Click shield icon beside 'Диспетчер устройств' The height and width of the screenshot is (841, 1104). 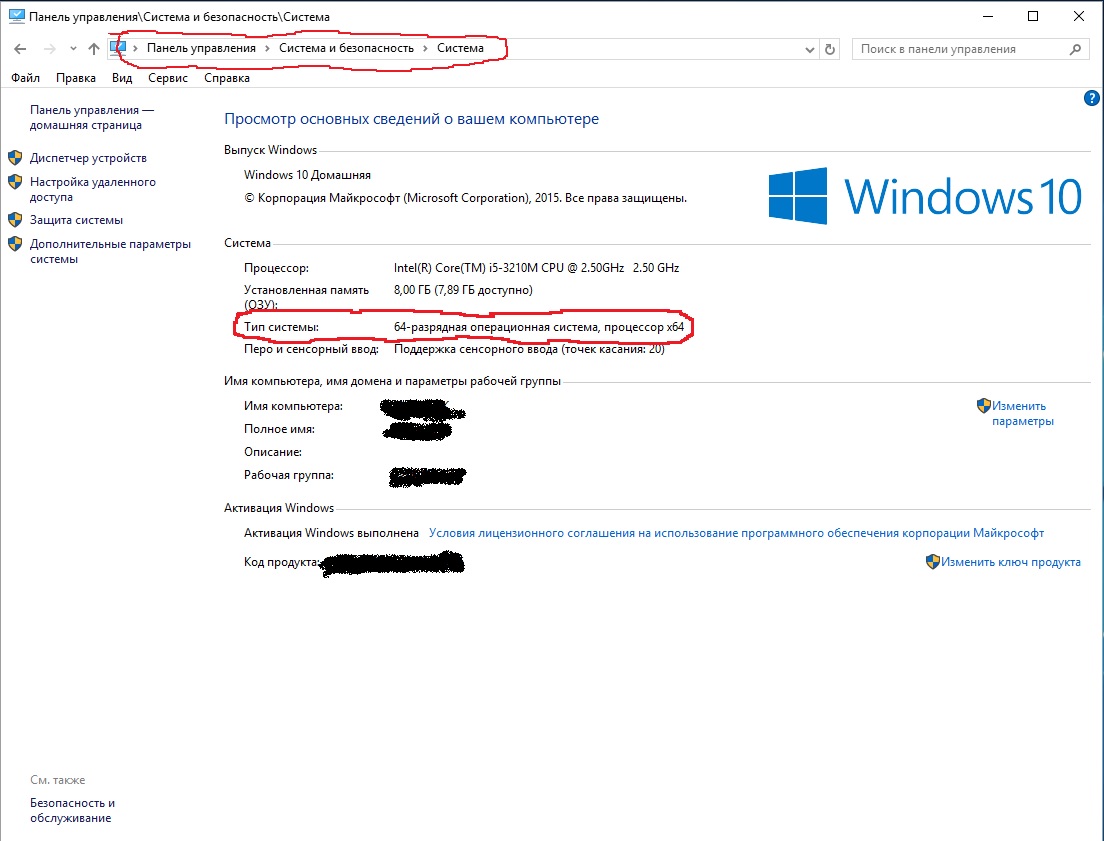15,158
